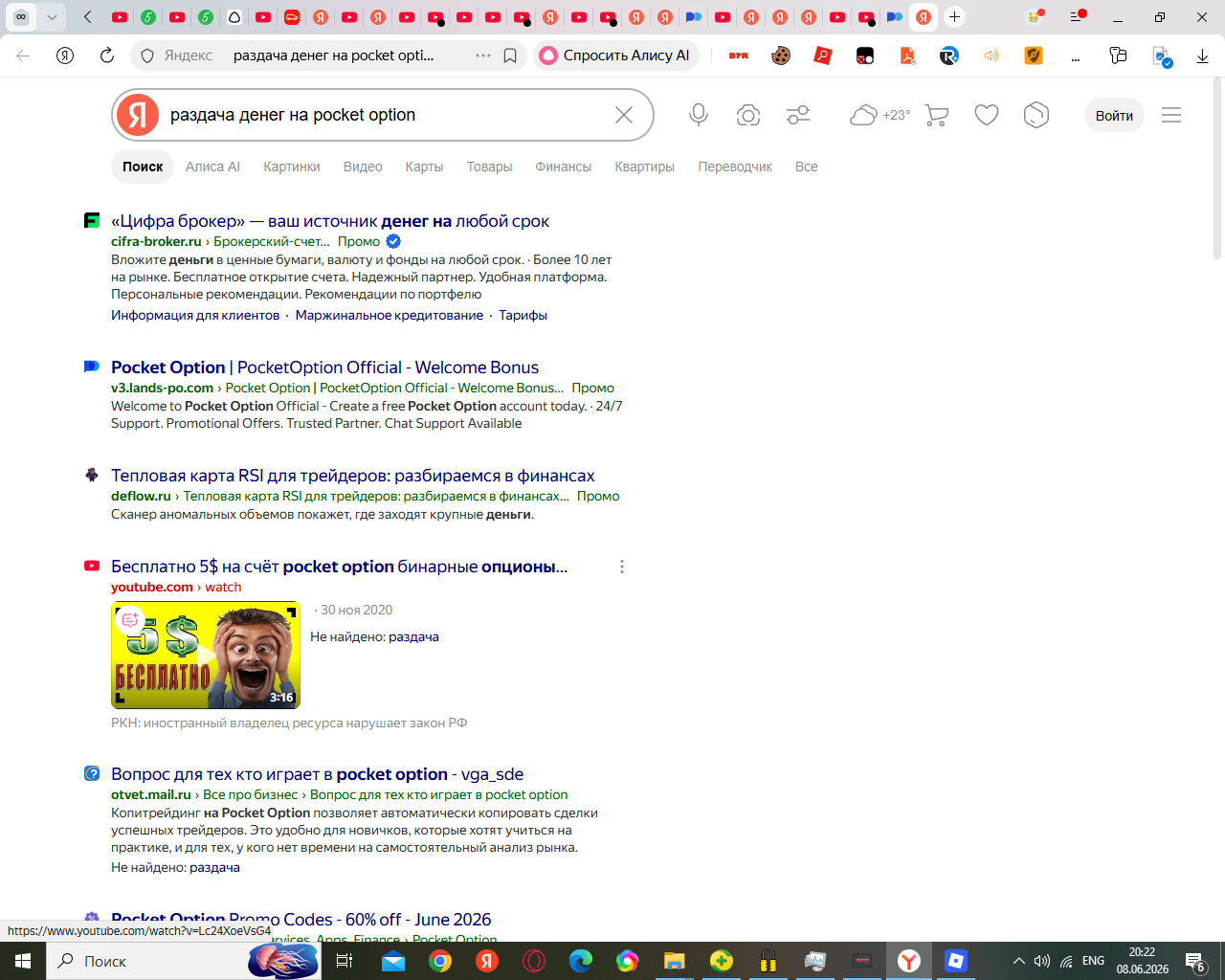Switch to the Видео tab
Viewport: 1225px width, 980px height.
pos(363,167)
